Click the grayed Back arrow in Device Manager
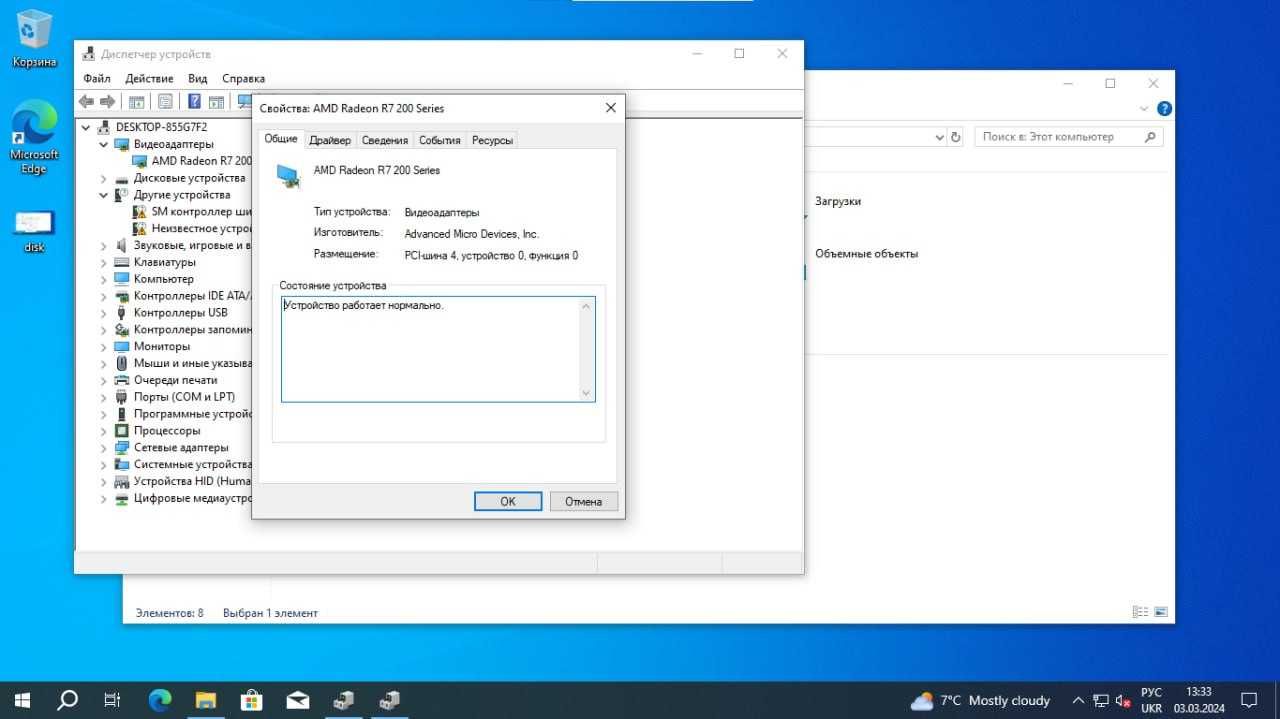The height and width of the screenshot is (719, 1280). click(x=86, y=101)
